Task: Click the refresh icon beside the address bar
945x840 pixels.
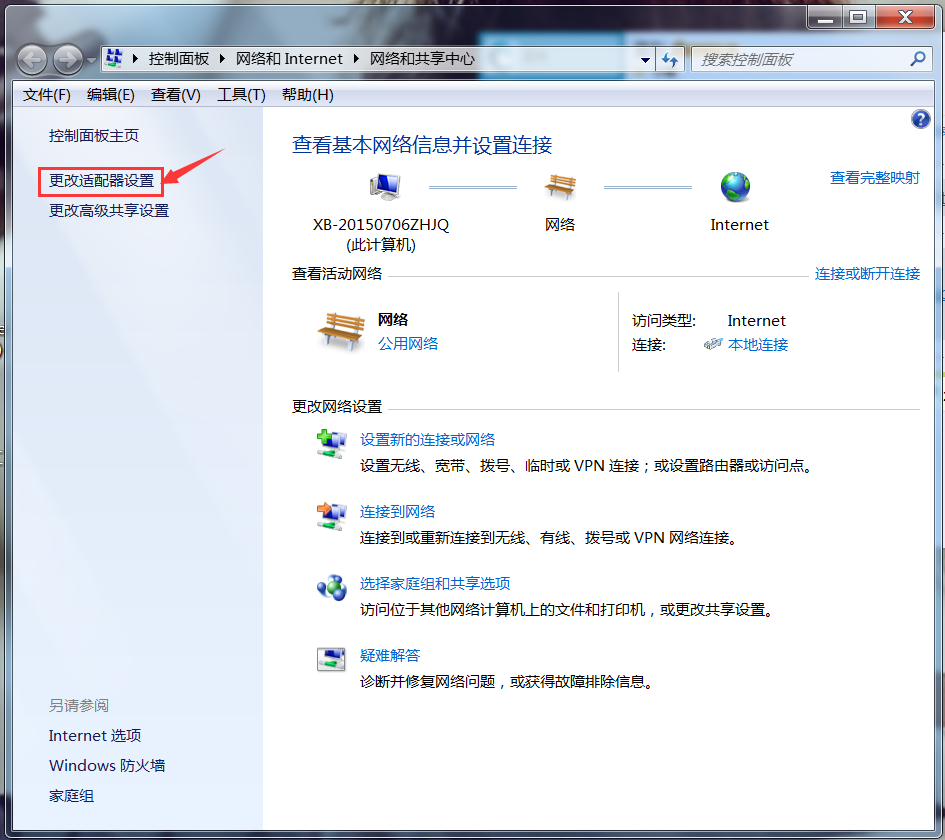Action: click(x=668, y=59)
